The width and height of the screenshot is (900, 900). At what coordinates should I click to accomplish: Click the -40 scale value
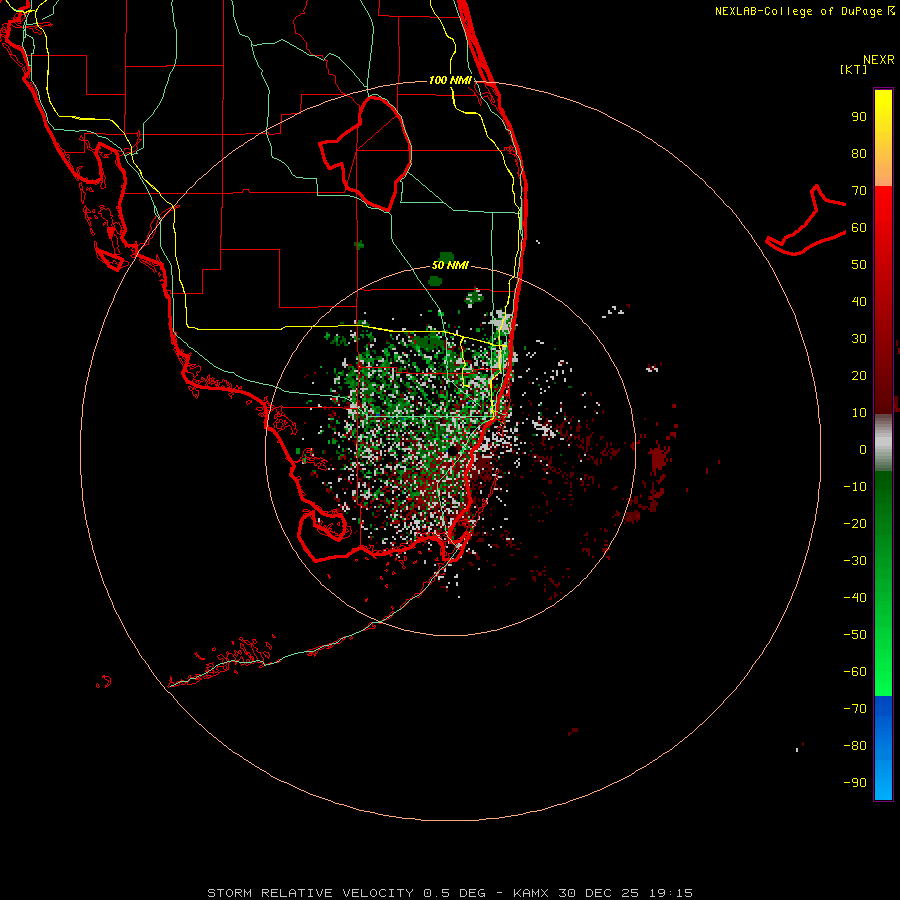click(x=855, y=598)
